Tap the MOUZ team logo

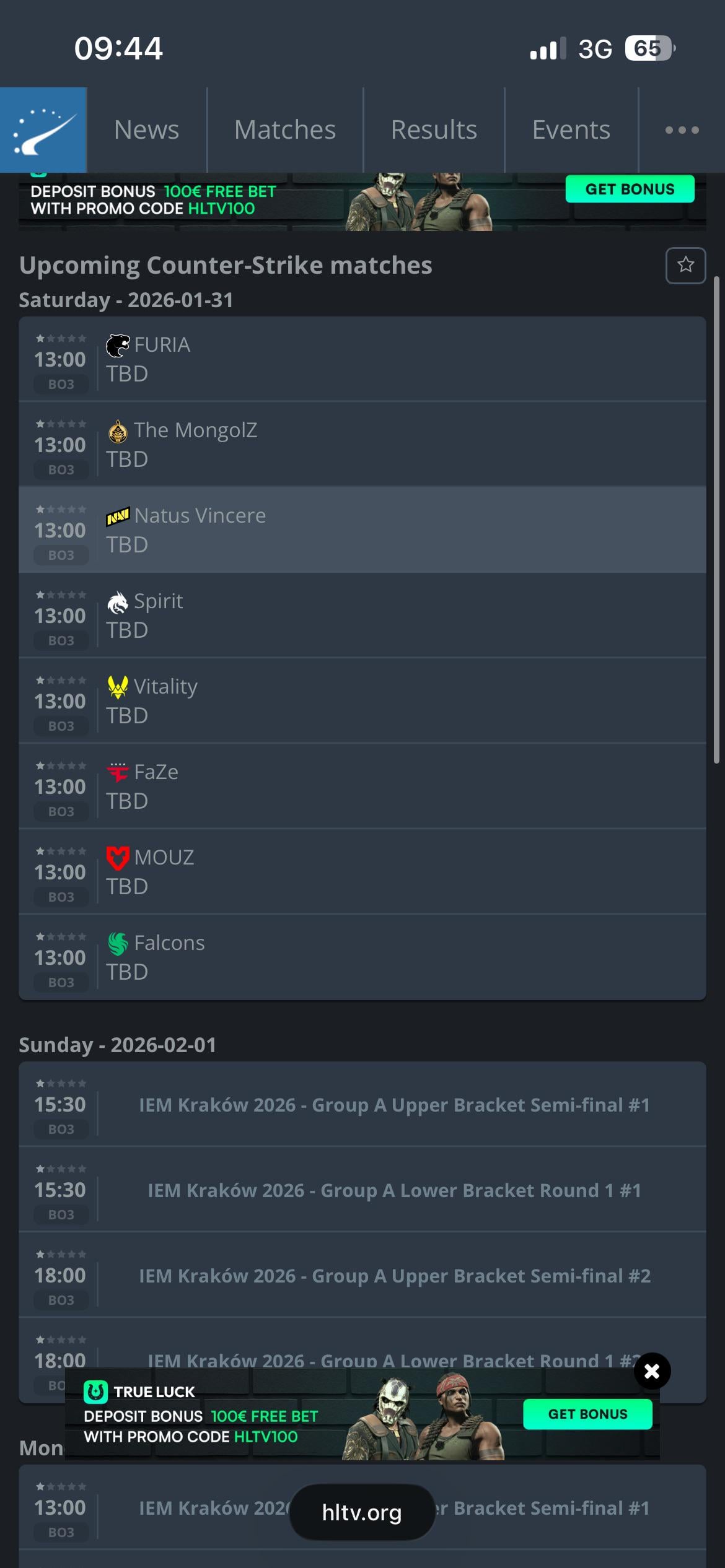[118, 858]
